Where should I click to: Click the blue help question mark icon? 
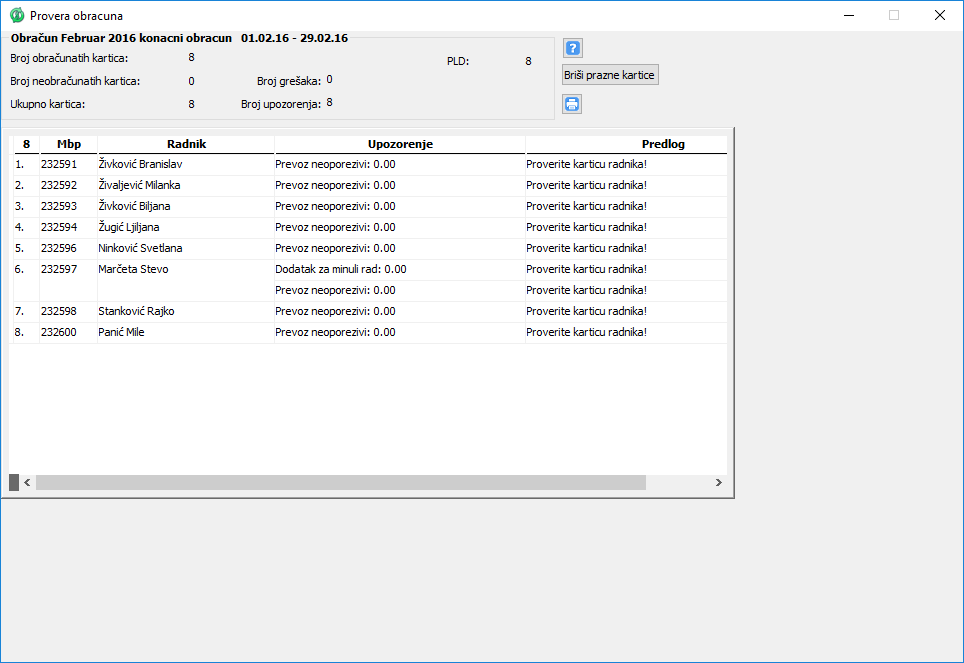coord(572,48)
